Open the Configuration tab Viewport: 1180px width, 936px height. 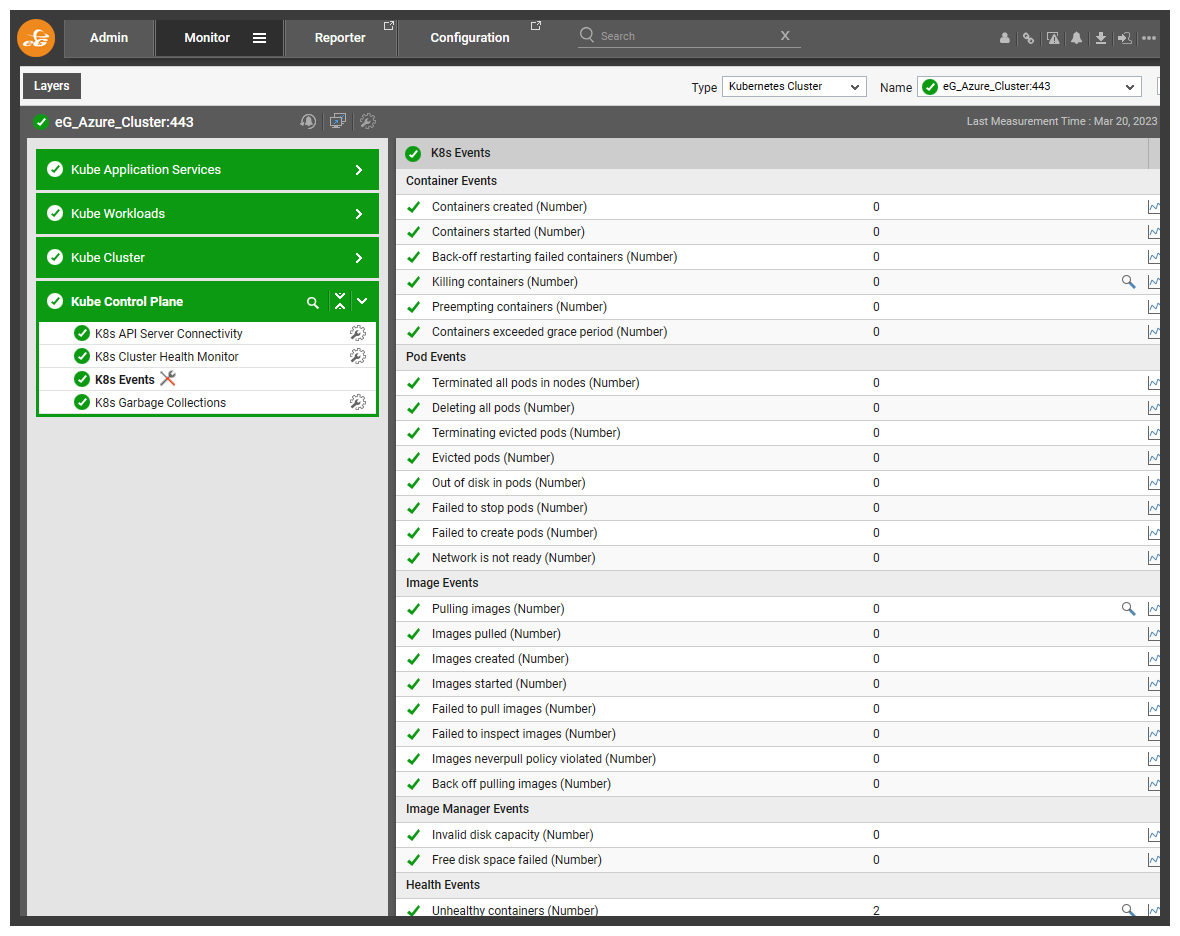(470, 38)
